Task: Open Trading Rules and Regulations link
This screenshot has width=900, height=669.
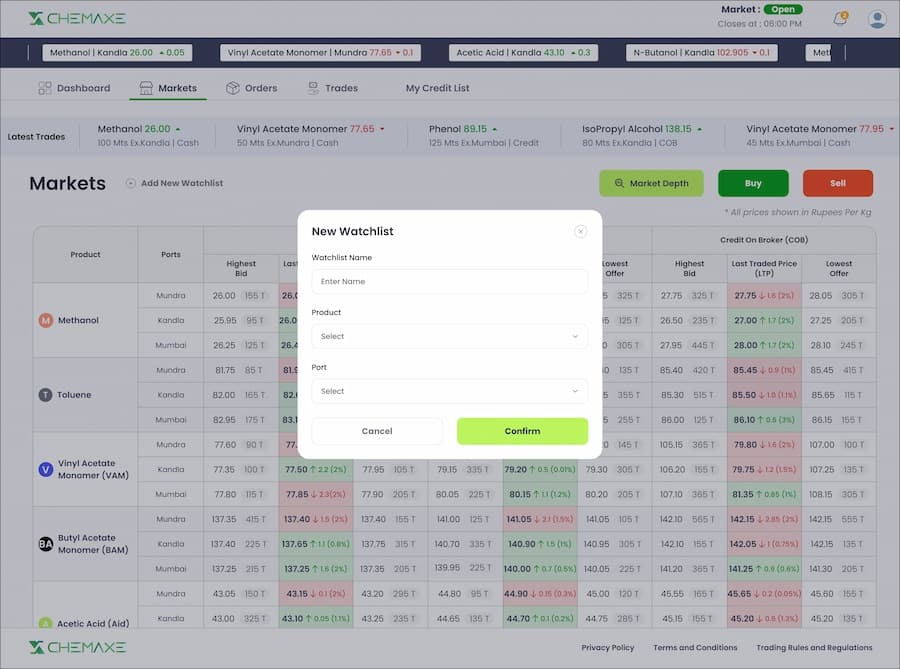Action: 814,647
